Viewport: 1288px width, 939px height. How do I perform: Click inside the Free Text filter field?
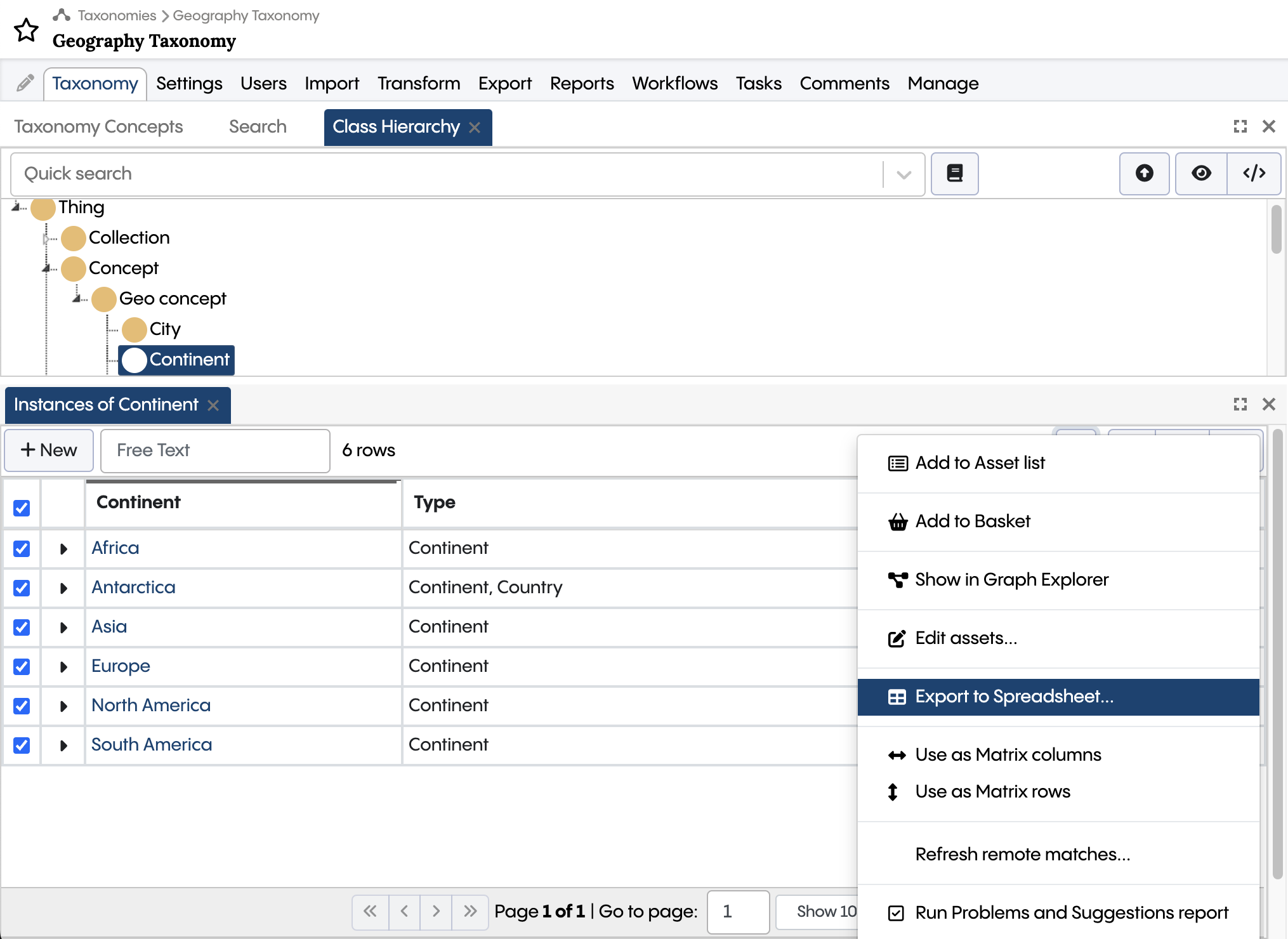(214, 450)
